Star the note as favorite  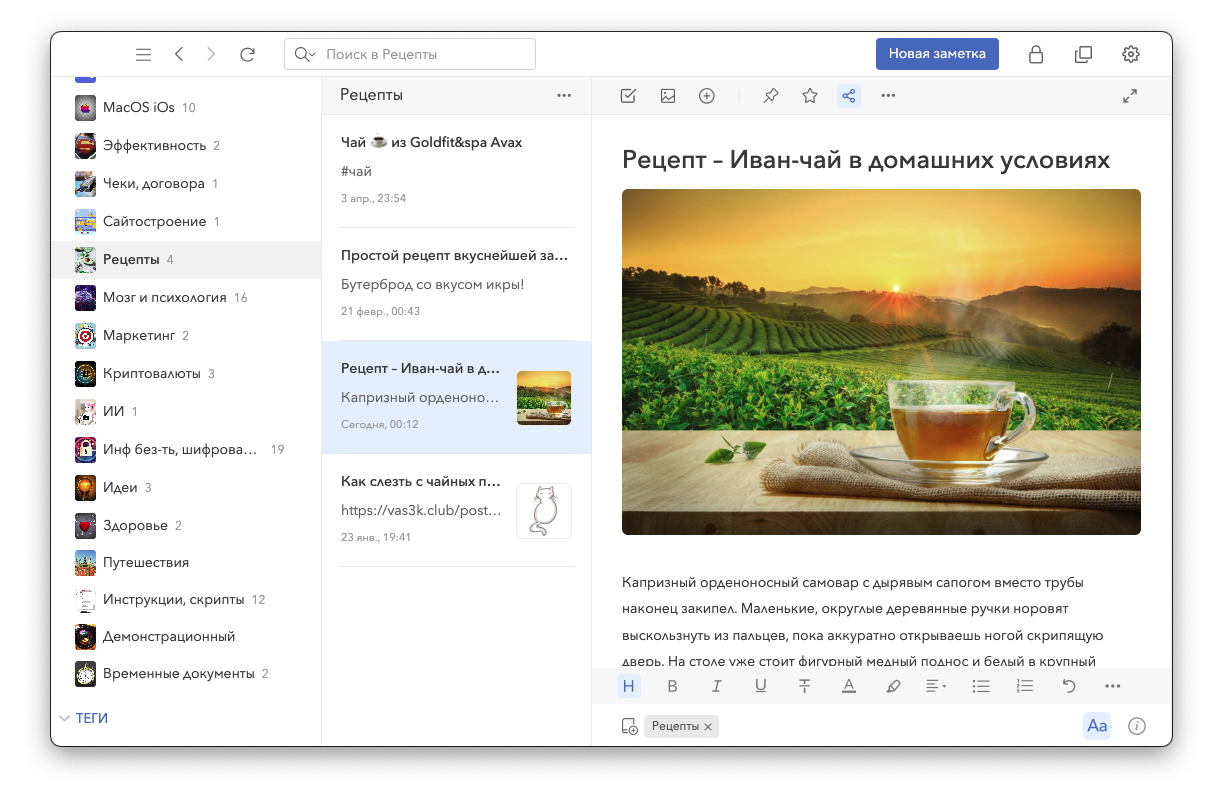[810, 96]
